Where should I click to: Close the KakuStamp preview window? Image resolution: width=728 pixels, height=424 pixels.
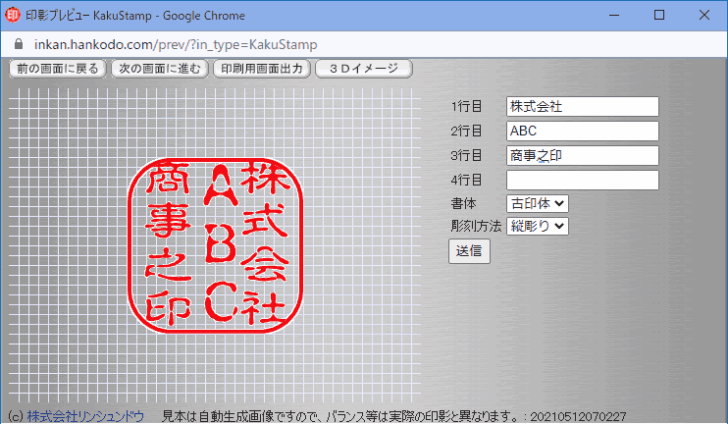705,15
